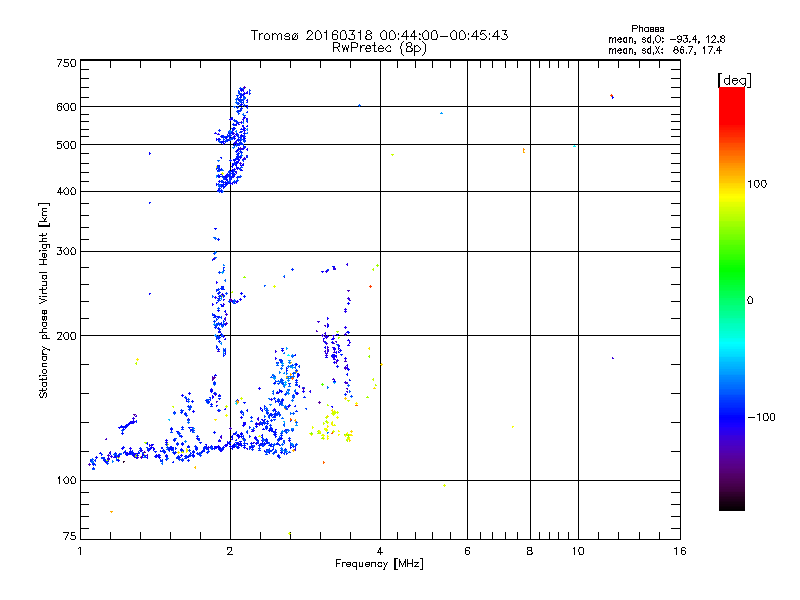Screen dimensions: 800x600
Task: Click the y-axis tick label '750'
Action: click(66, 63)
